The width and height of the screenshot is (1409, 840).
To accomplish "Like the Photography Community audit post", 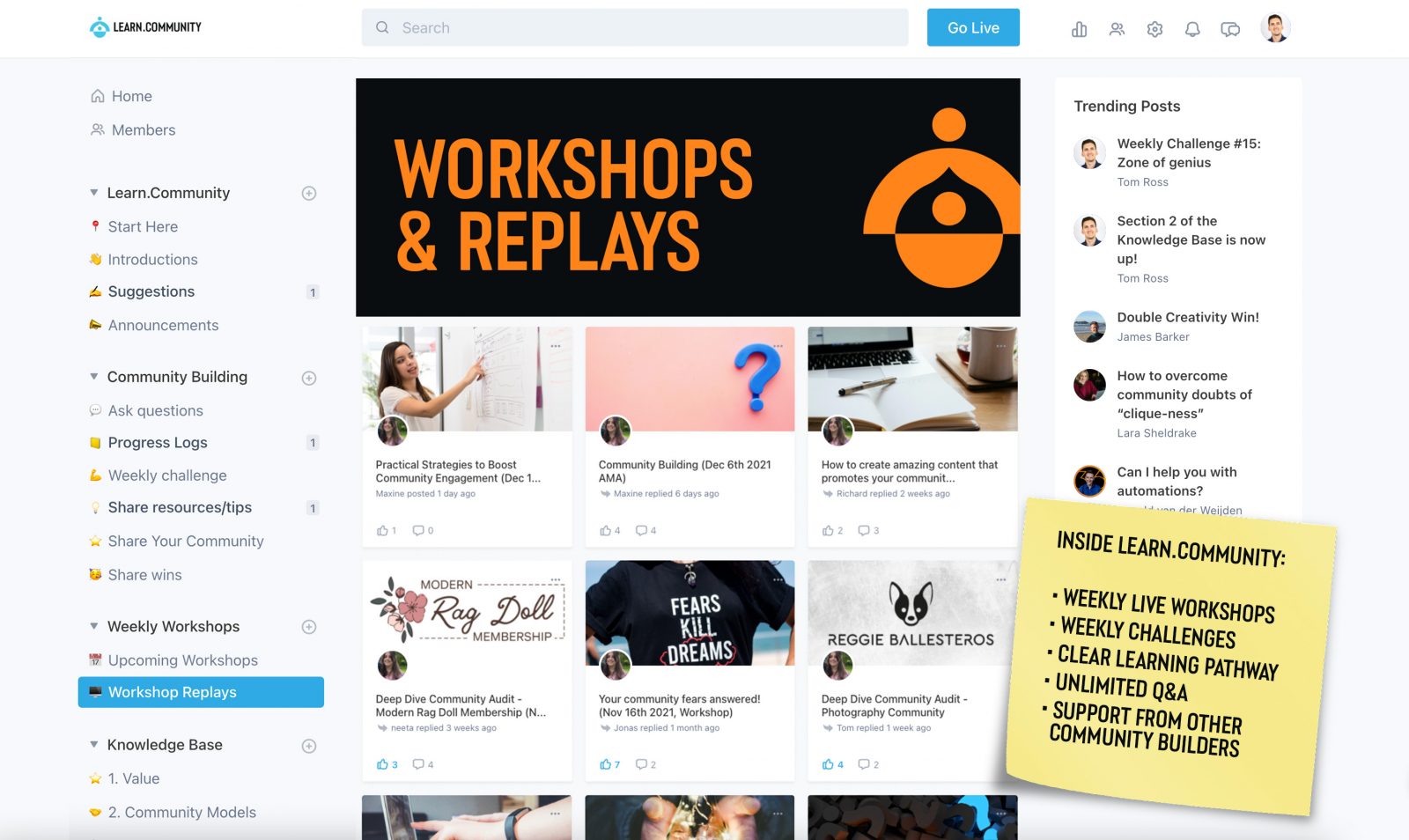I will point(832,764).
